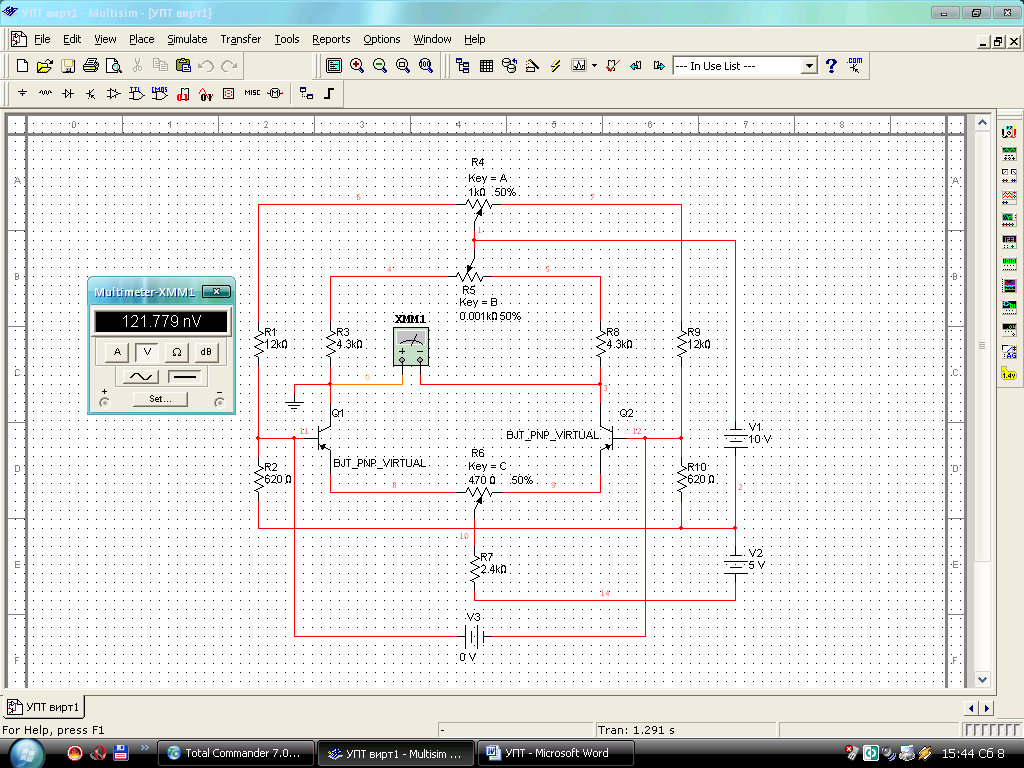Pick the Word Generator 1010 instrument
Viewport: 1024px width, 768px height.
tap(1009, 264)
